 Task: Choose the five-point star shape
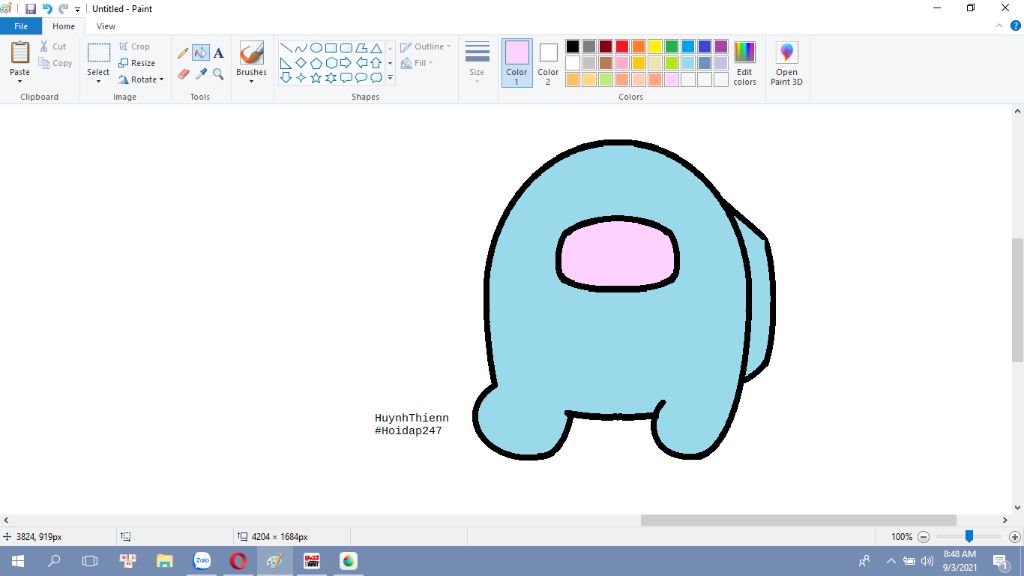(316, 77)
